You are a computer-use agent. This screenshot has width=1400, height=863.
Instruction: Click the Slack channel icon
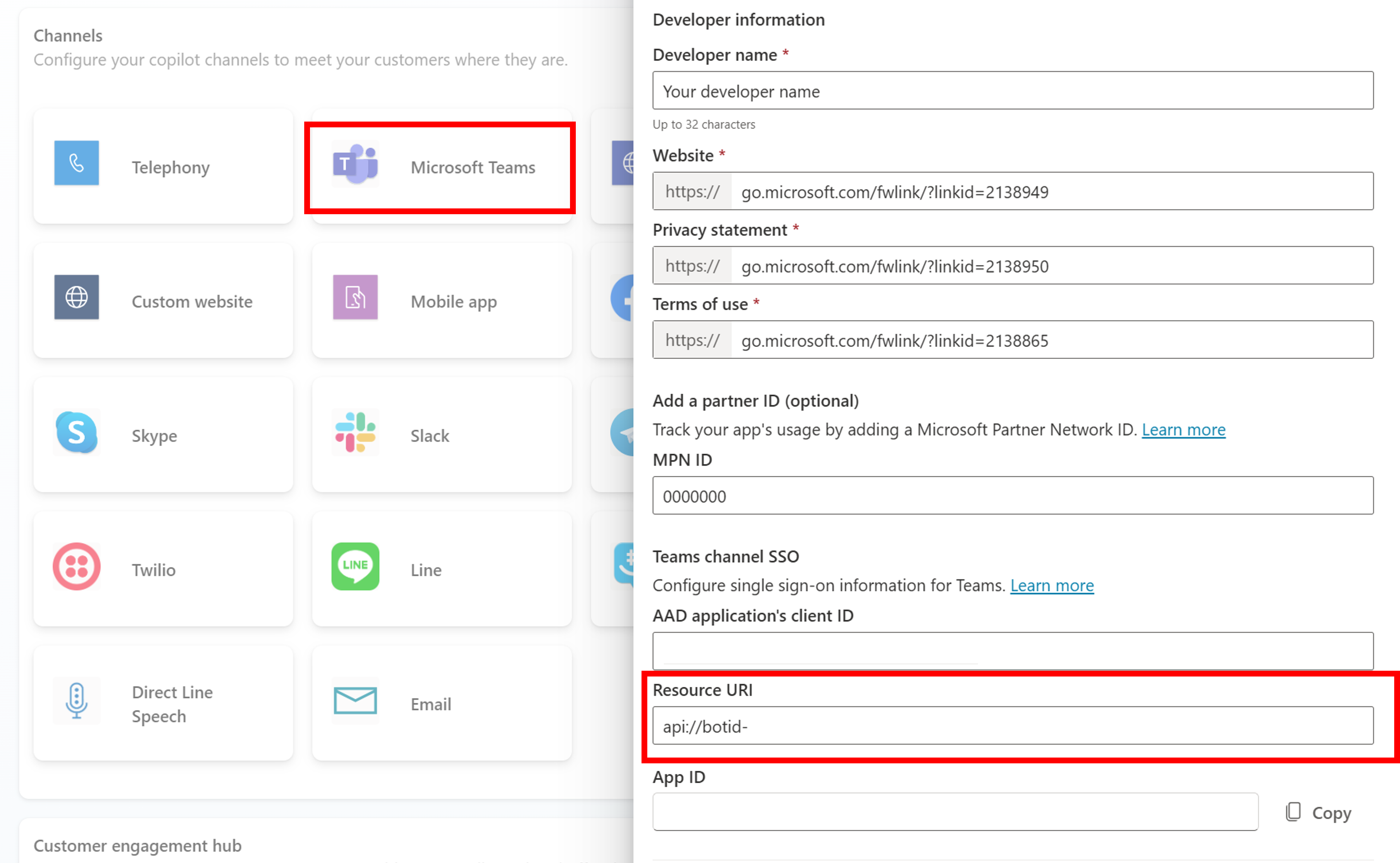tap(355, 435)
